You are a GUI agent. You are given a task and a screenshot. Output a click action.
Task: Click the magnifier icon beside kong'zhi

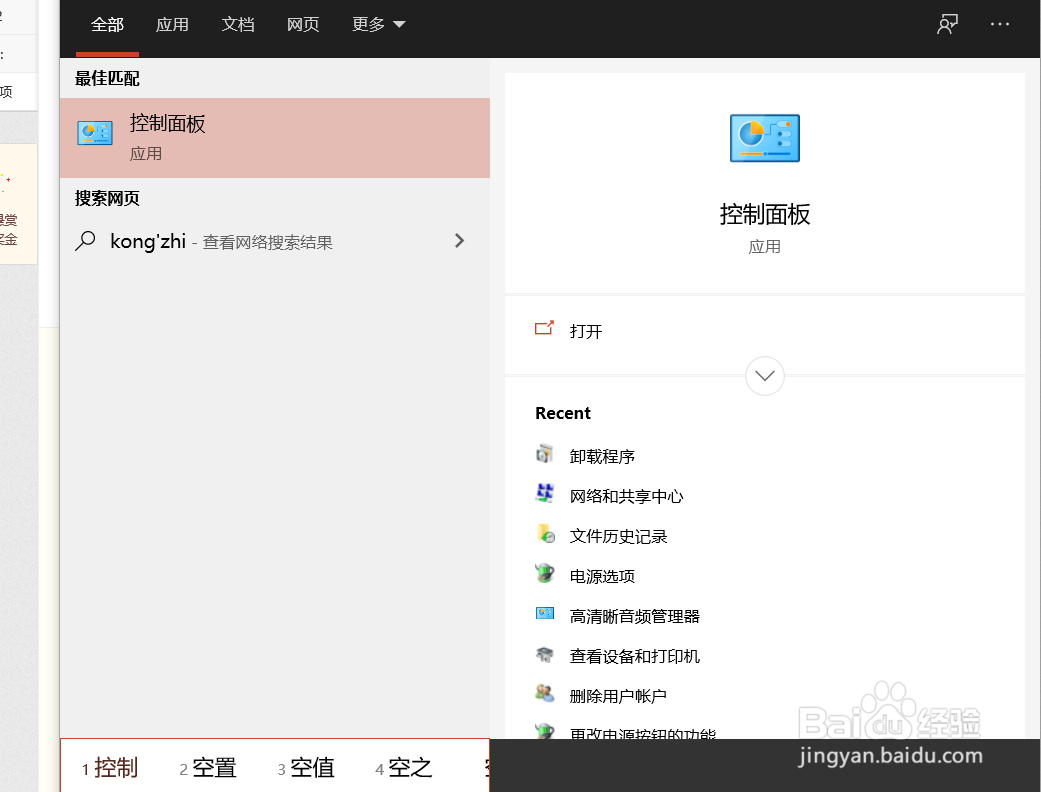pos(85,240)
